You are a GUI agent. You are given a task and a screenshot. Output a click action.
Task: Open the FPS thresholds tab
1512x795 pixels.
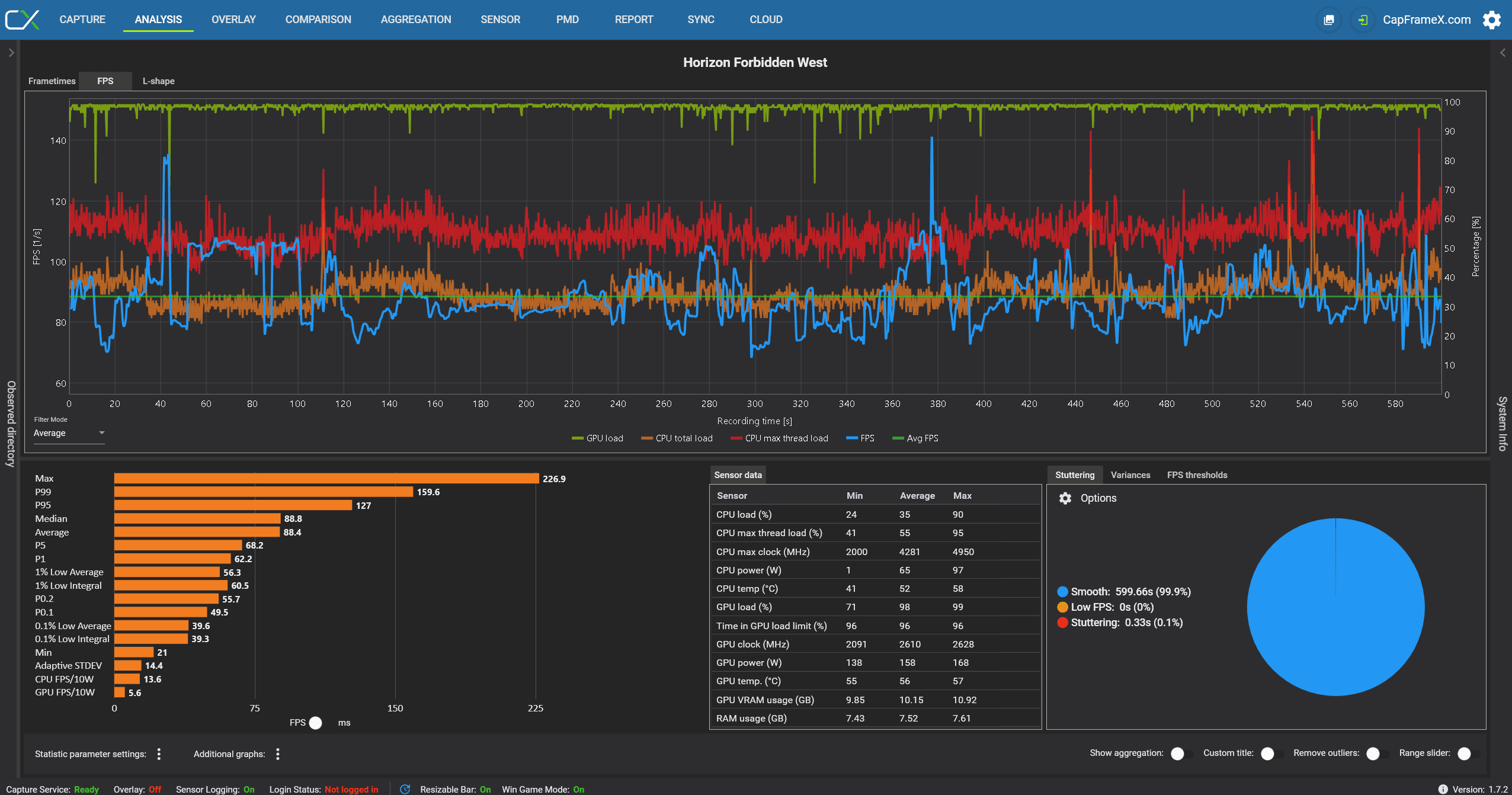[1197, 475]
